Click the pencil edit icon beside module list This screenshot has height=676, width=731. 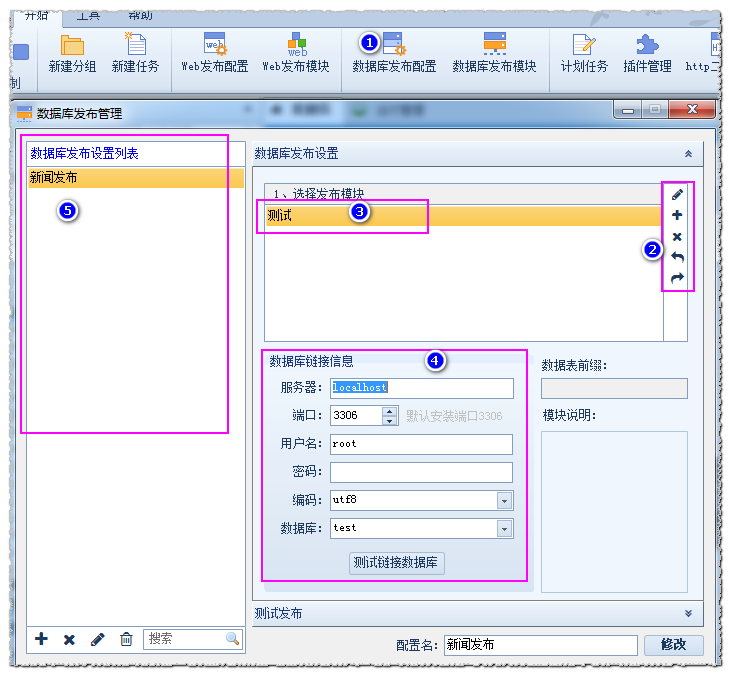677,194
